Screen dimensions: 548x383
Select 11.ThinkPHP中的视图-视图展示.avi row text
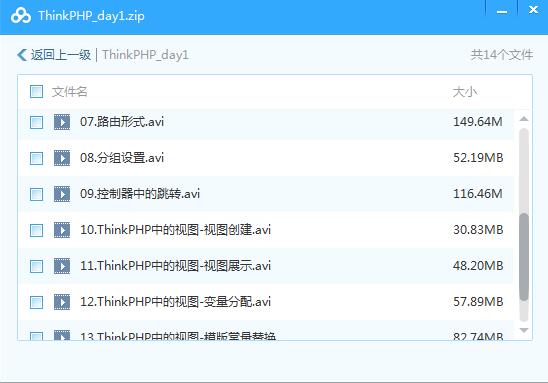(x=175, y=266)
